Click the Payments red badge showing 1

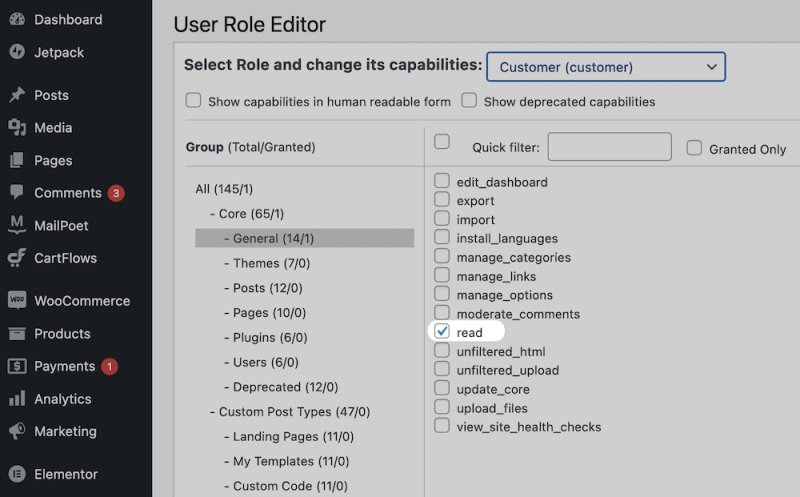109,366
